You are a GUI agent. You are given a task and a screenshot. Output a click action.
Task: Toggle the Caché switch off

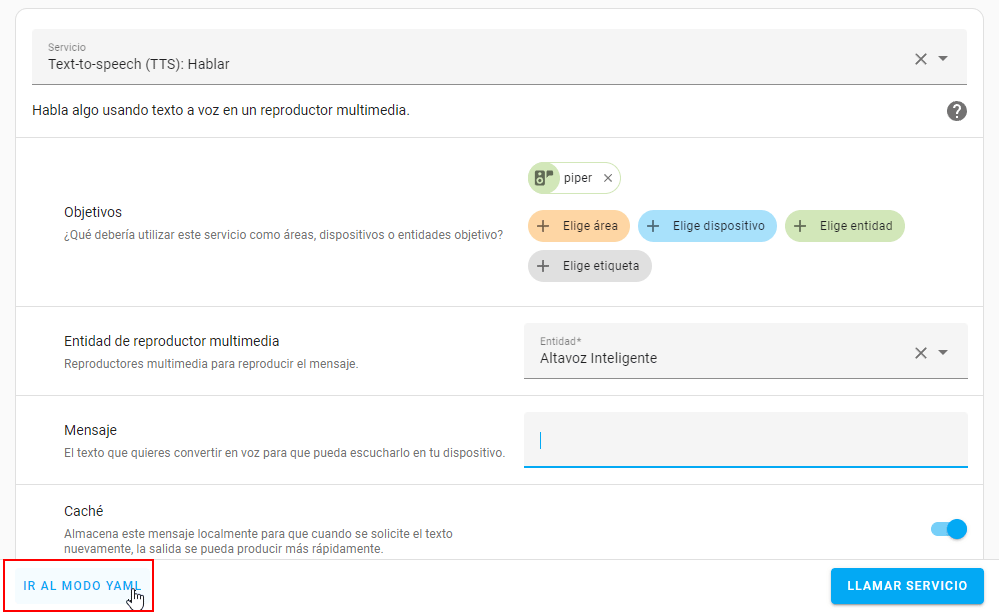[949, 529]
